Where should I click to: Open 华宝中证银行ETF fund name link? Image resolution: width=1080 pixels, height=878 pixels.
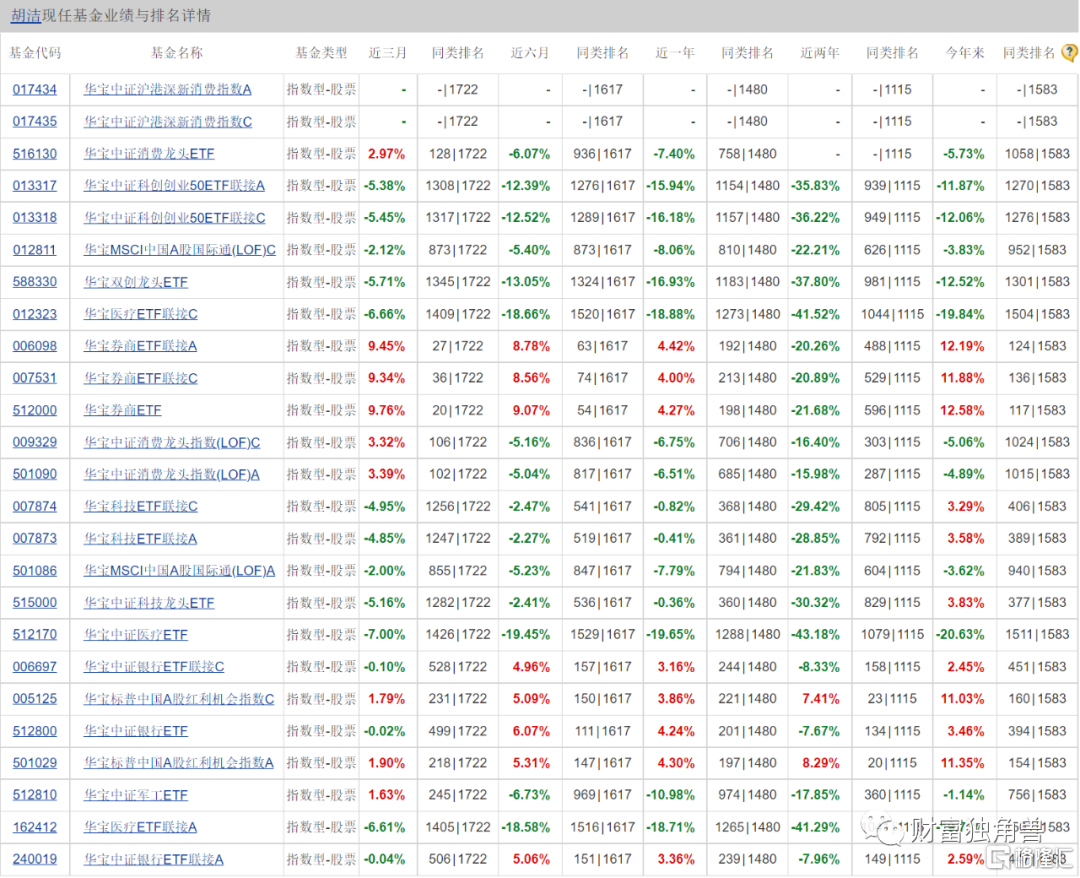(136, 731)
